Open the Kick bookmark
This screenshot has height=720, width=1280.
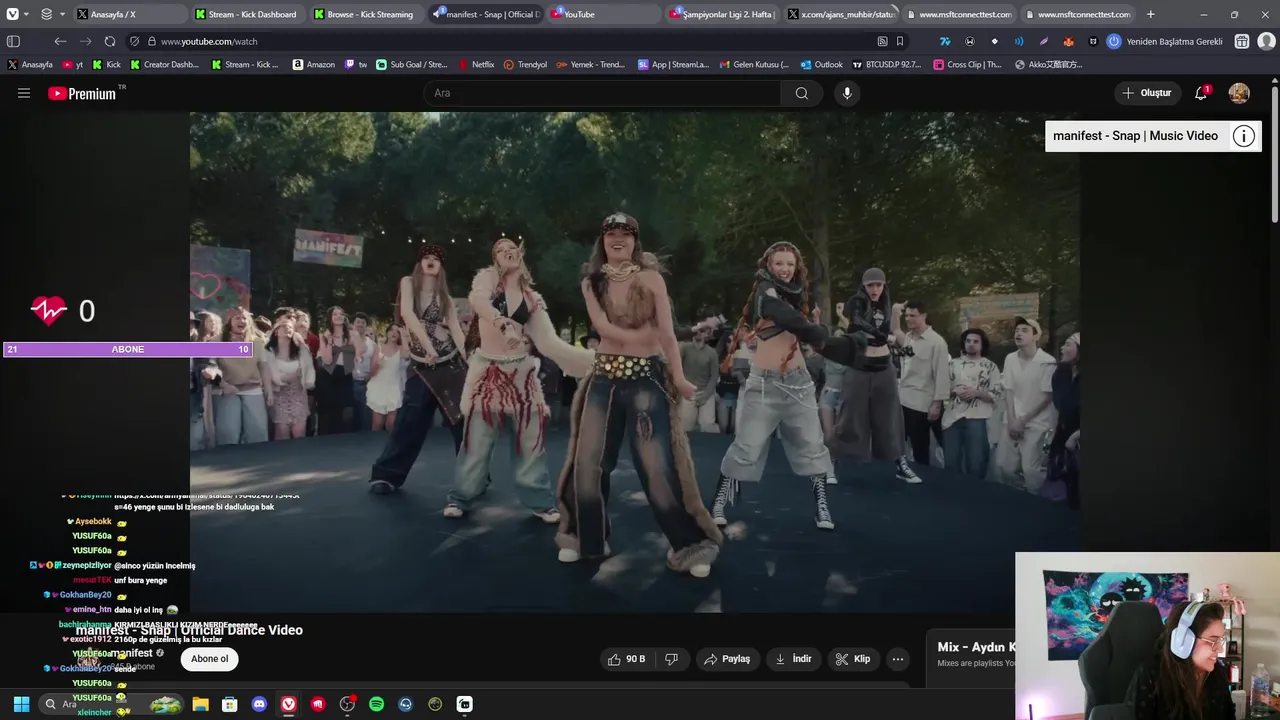click(106, 64)
